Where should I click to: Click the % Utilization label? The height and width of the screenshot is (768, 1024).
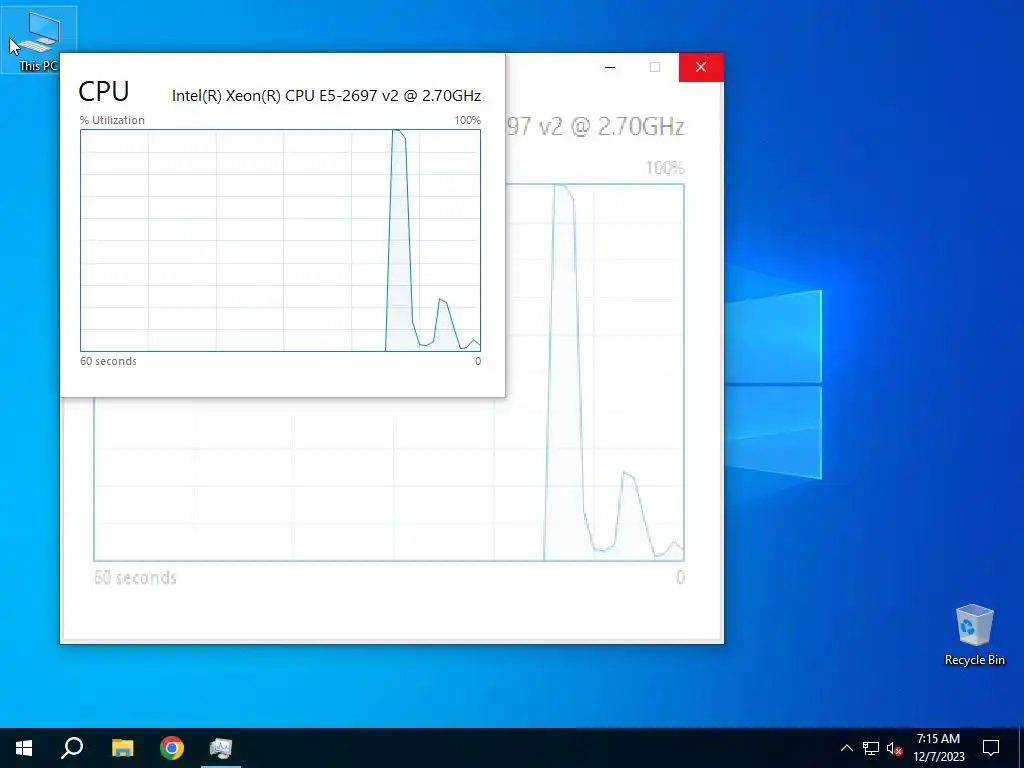click(112, 120)
